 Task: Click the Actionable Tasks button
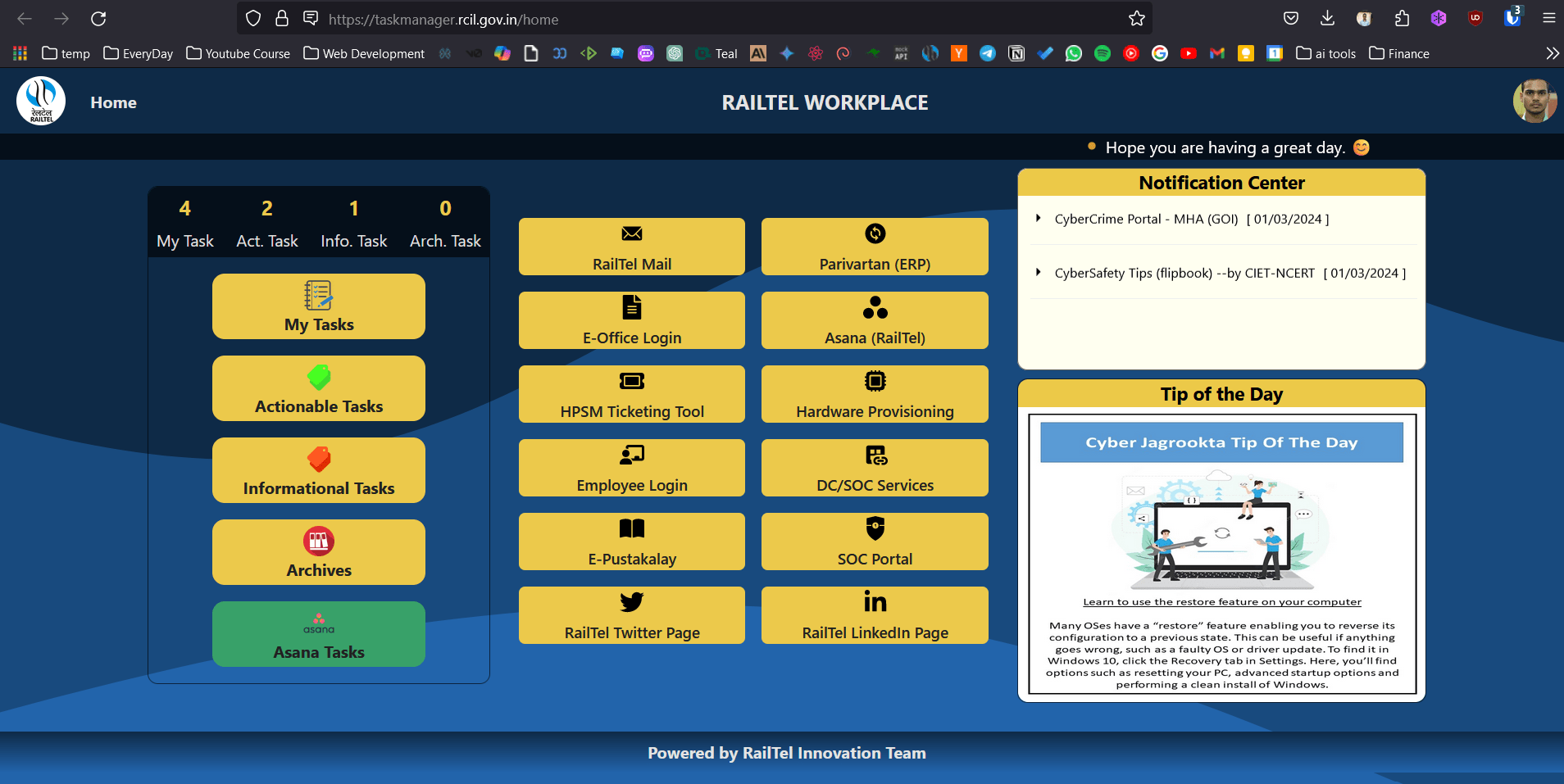pos(319,388)
